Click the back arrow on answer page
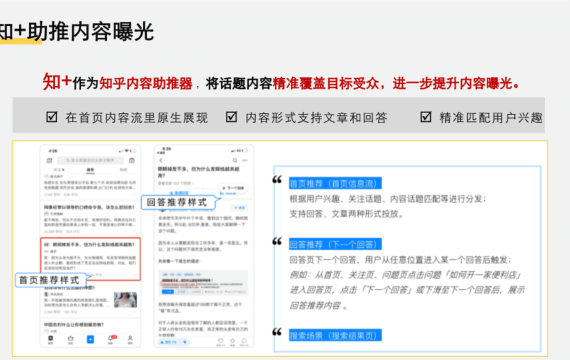This screenshot has height=360, width=570. [x=161, y=160]
